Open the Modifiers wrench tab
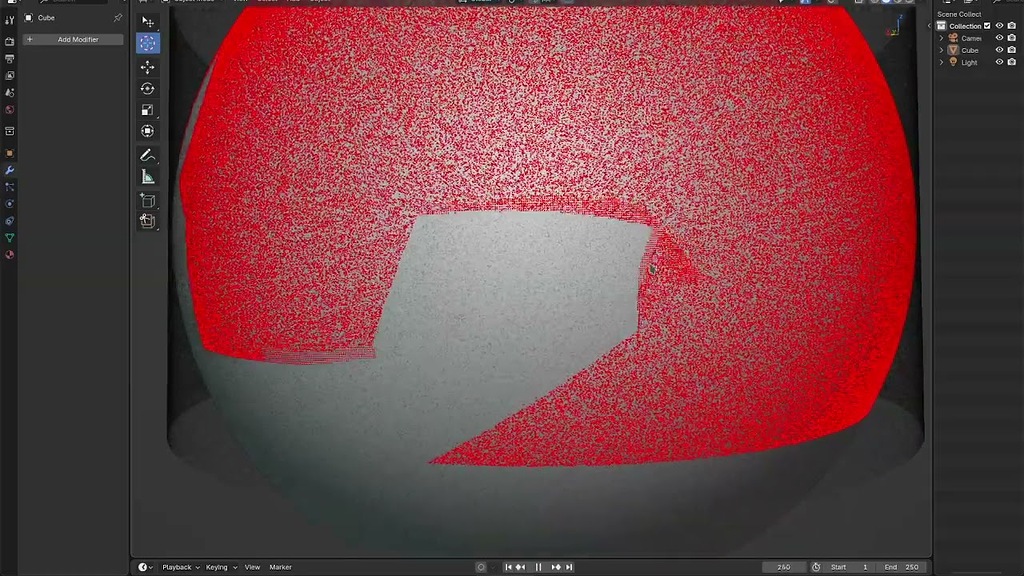The image size is (1024, 576). pos(9,170)
